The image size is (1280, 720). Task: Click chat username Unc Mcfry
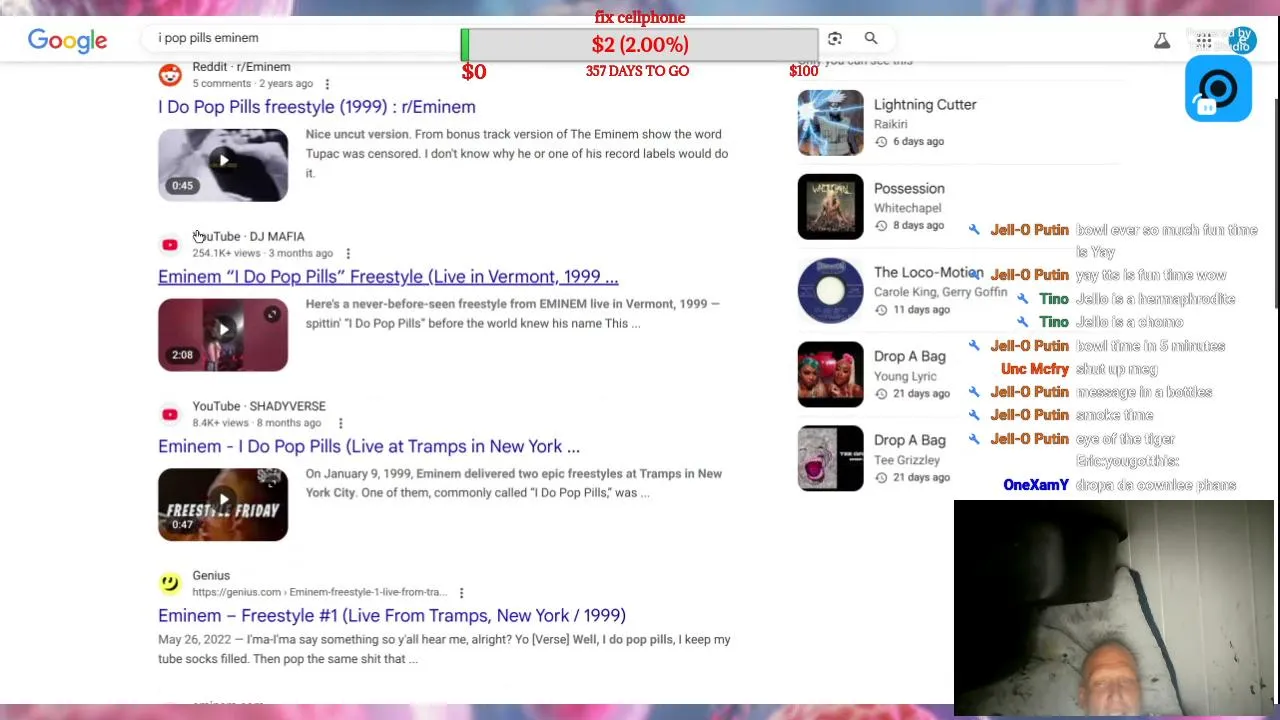coord(1035,369)
